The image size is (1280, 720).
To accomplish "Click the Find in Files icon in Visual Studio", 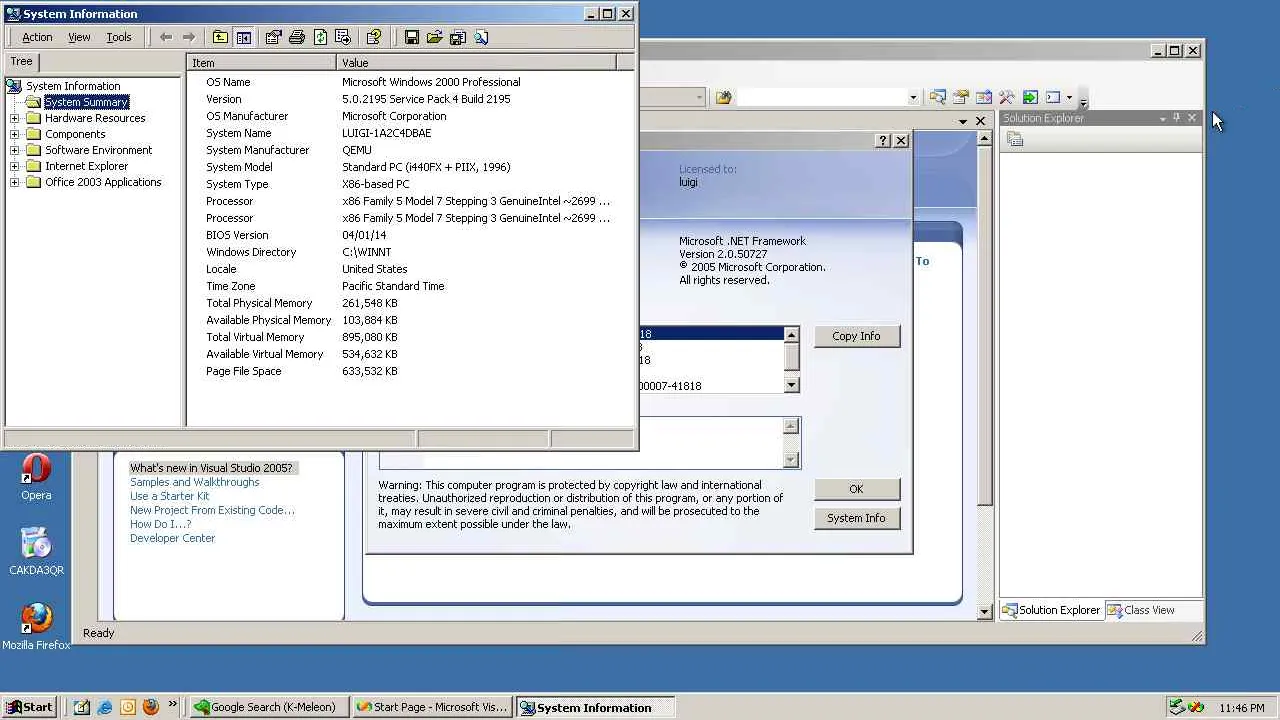I will tap(723, 97).
